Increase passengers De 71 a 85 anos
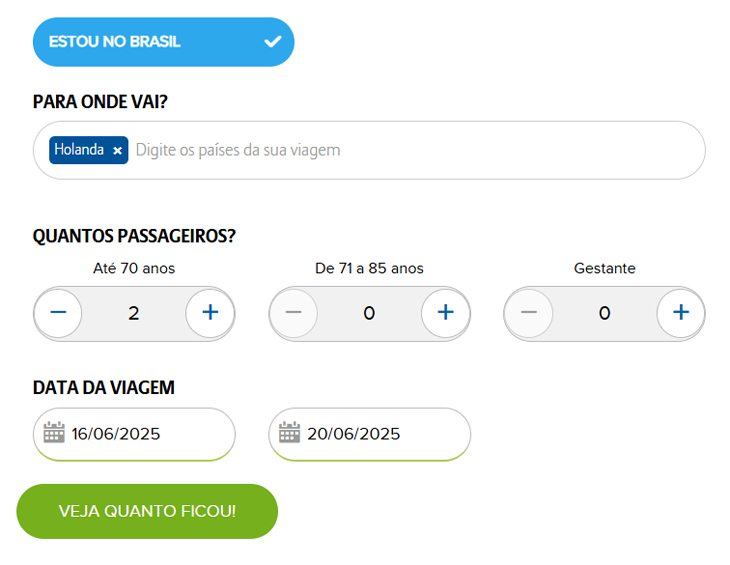Image resolution: width=730 pixels, height=565 pixels. pos(445,313)
